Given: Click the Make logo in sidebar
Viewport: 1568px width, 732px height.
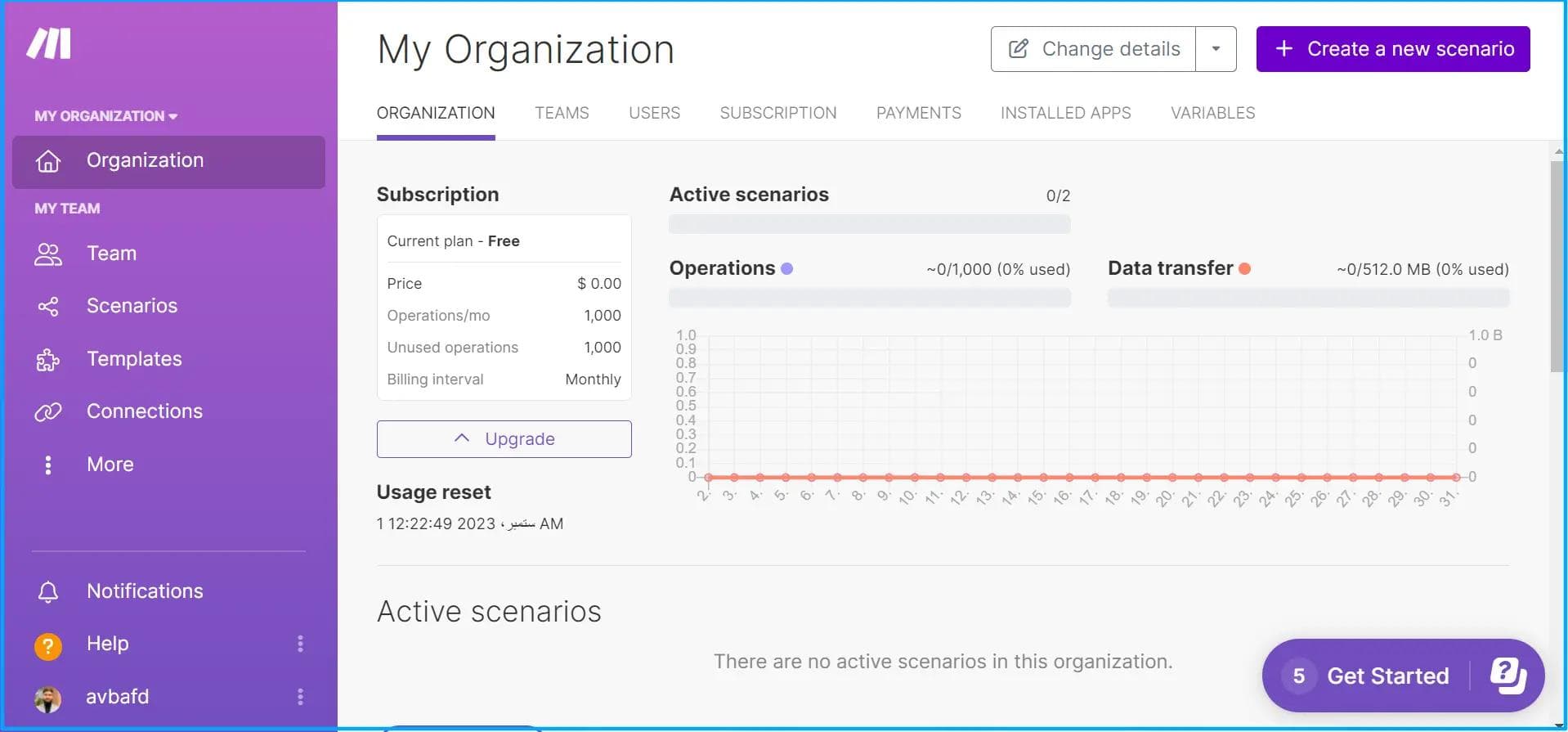Looking at the screenshot, I should pyautogui.click(x=48, y=44).
